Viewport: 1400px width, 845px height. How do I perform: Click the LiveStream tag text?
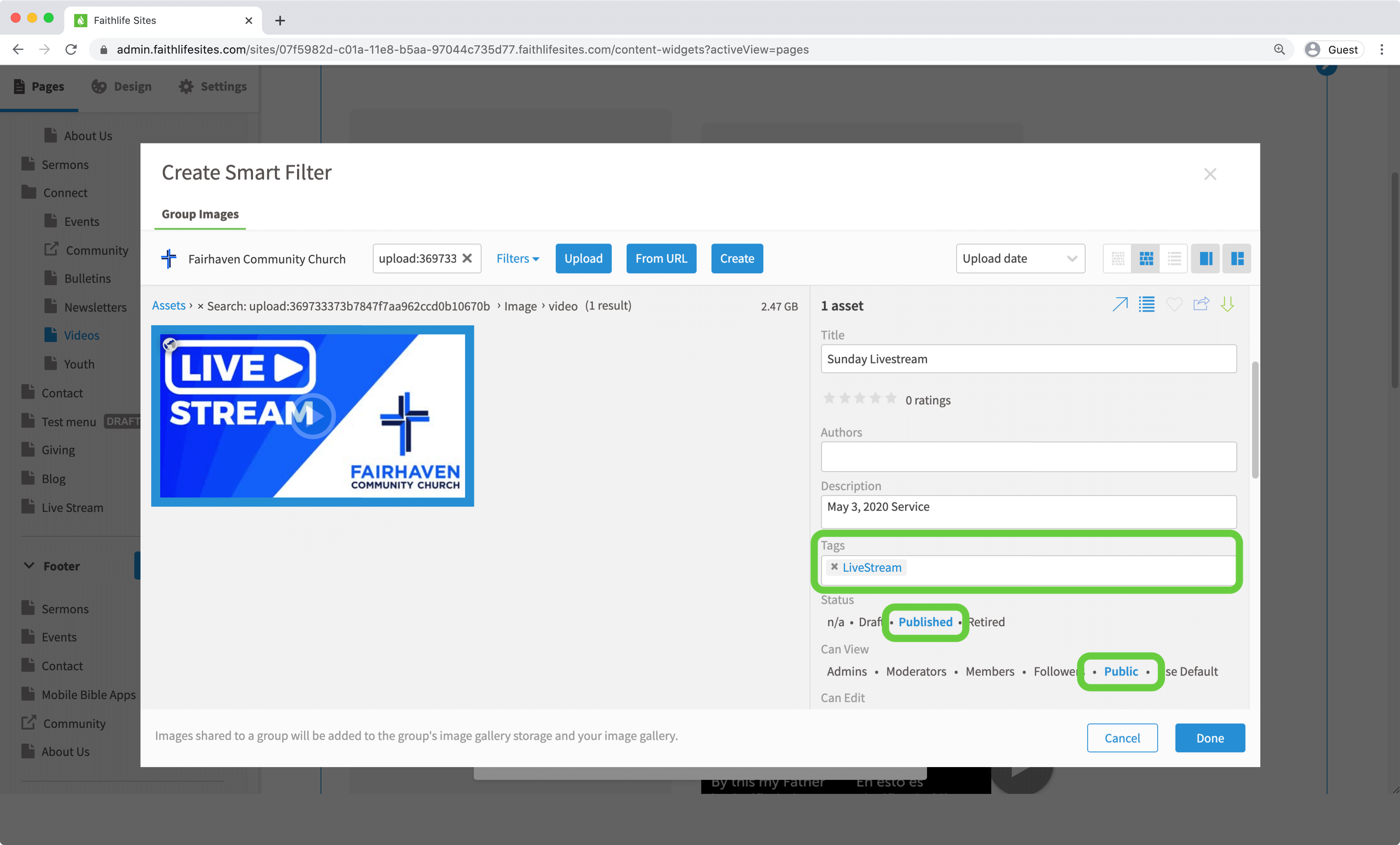pyautogui.click(x=871, y=567)
